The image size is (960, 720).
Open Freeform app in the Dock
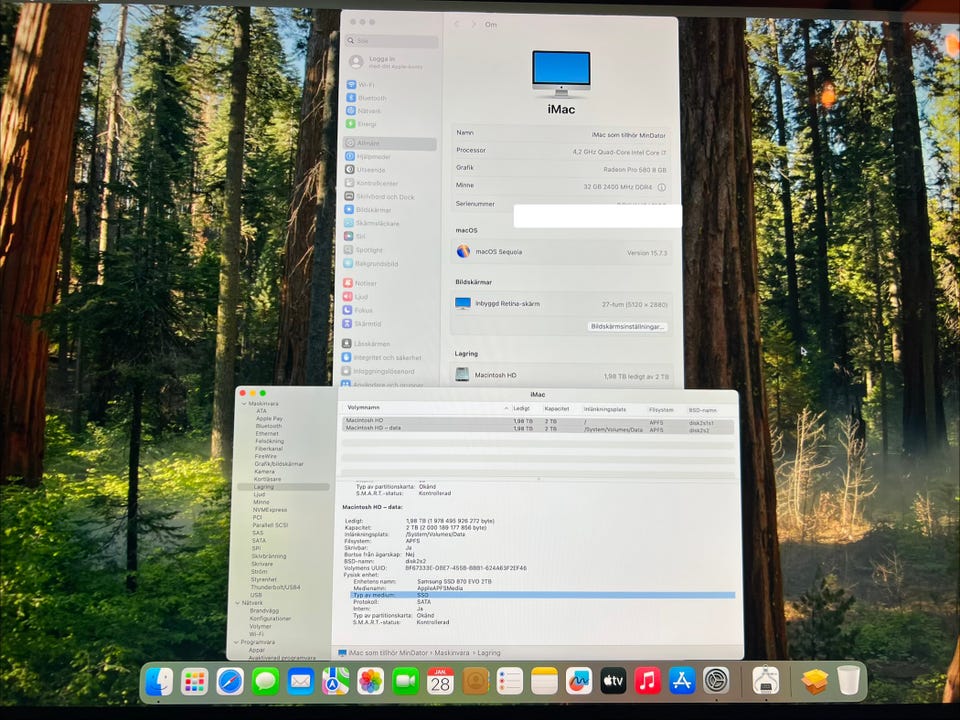pyautogui.click(x=579, y=681)
